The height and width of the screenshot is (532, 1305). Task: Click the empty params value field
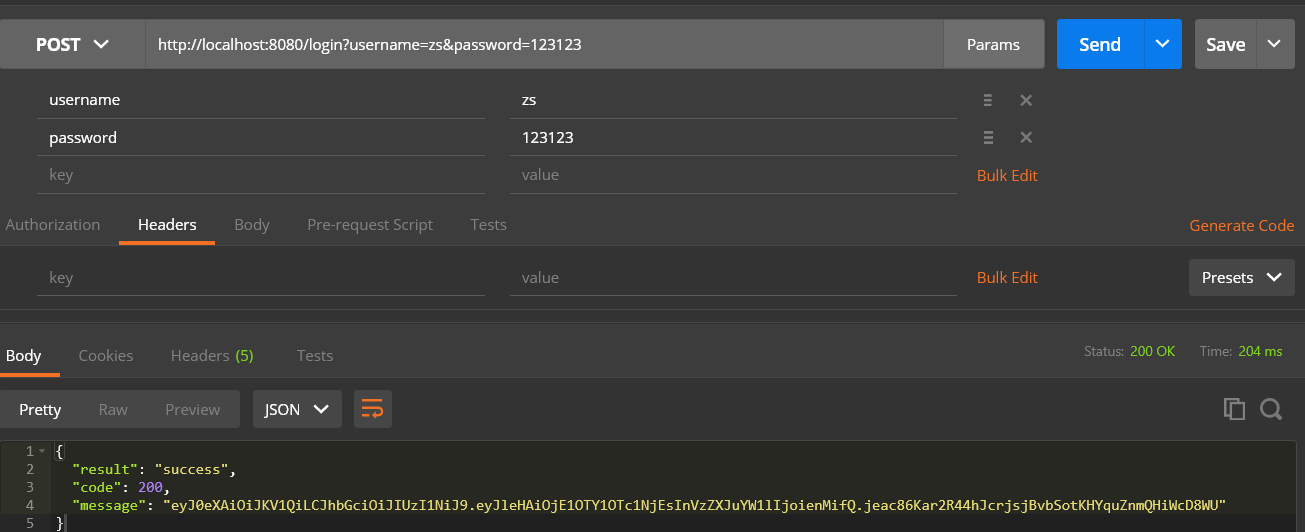[733, 175]
